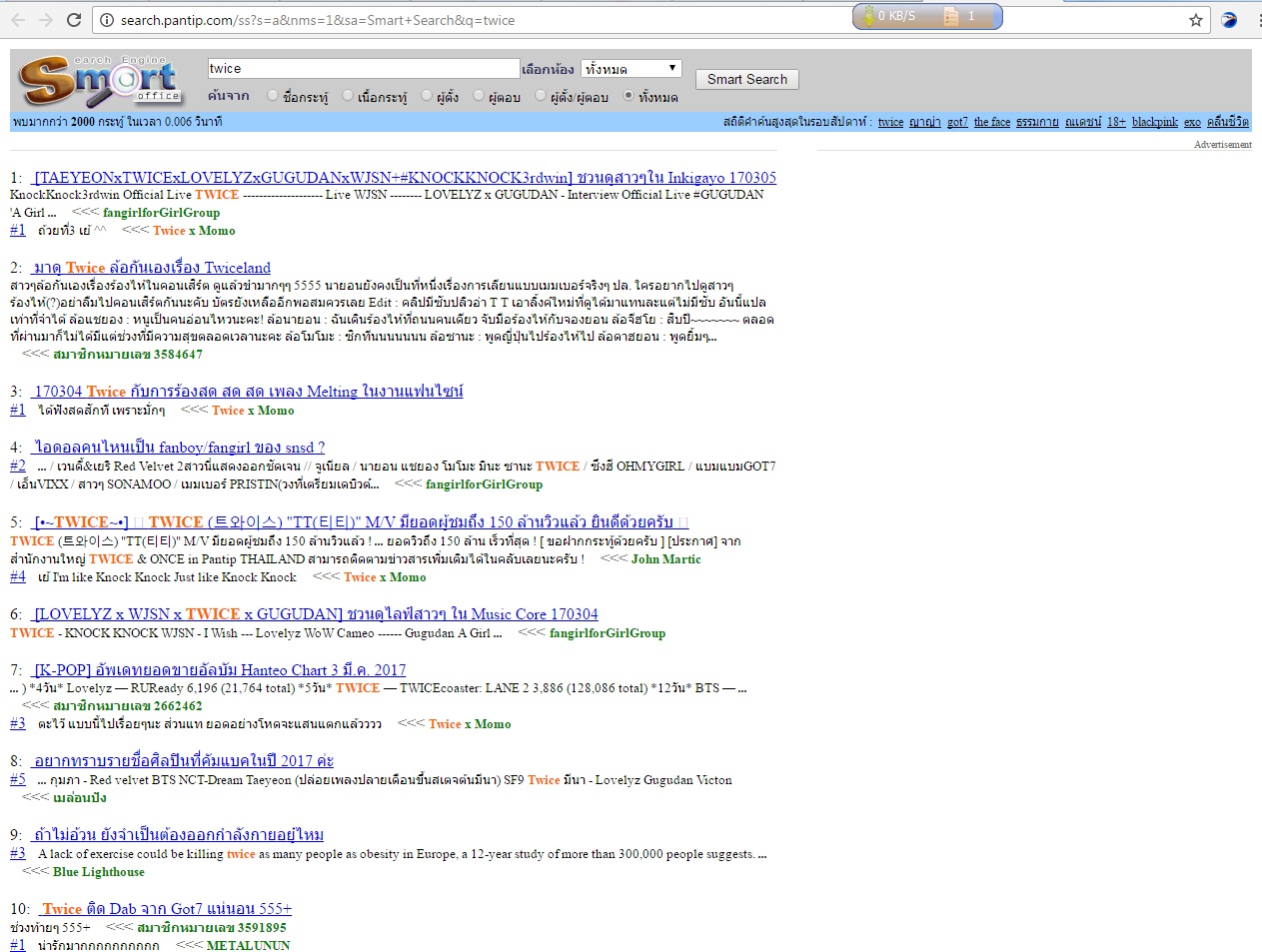Open comment #5 under result 8
Screen dimensions: 1262x952
(18, 779)
